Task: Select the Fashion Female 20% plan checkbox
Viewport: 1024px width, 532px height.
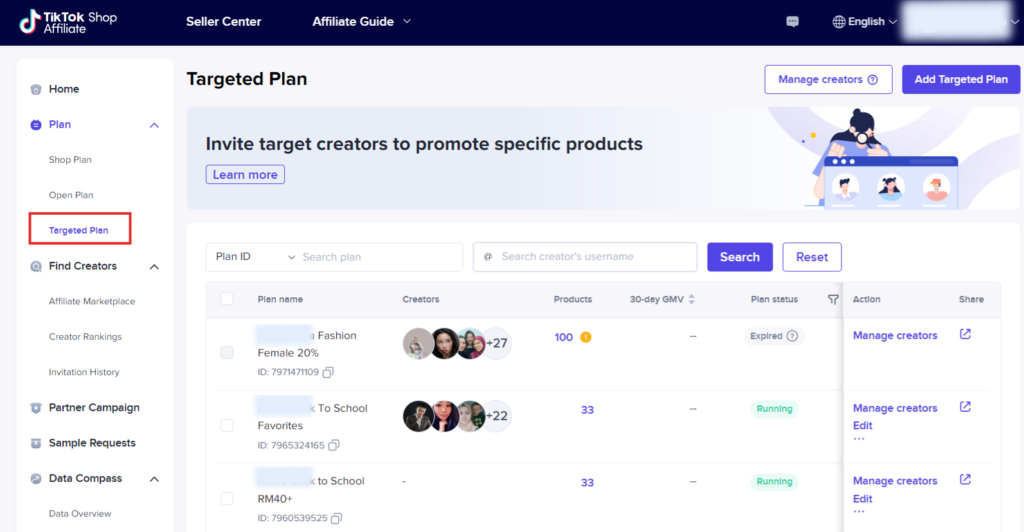Action: pos(227,352)
